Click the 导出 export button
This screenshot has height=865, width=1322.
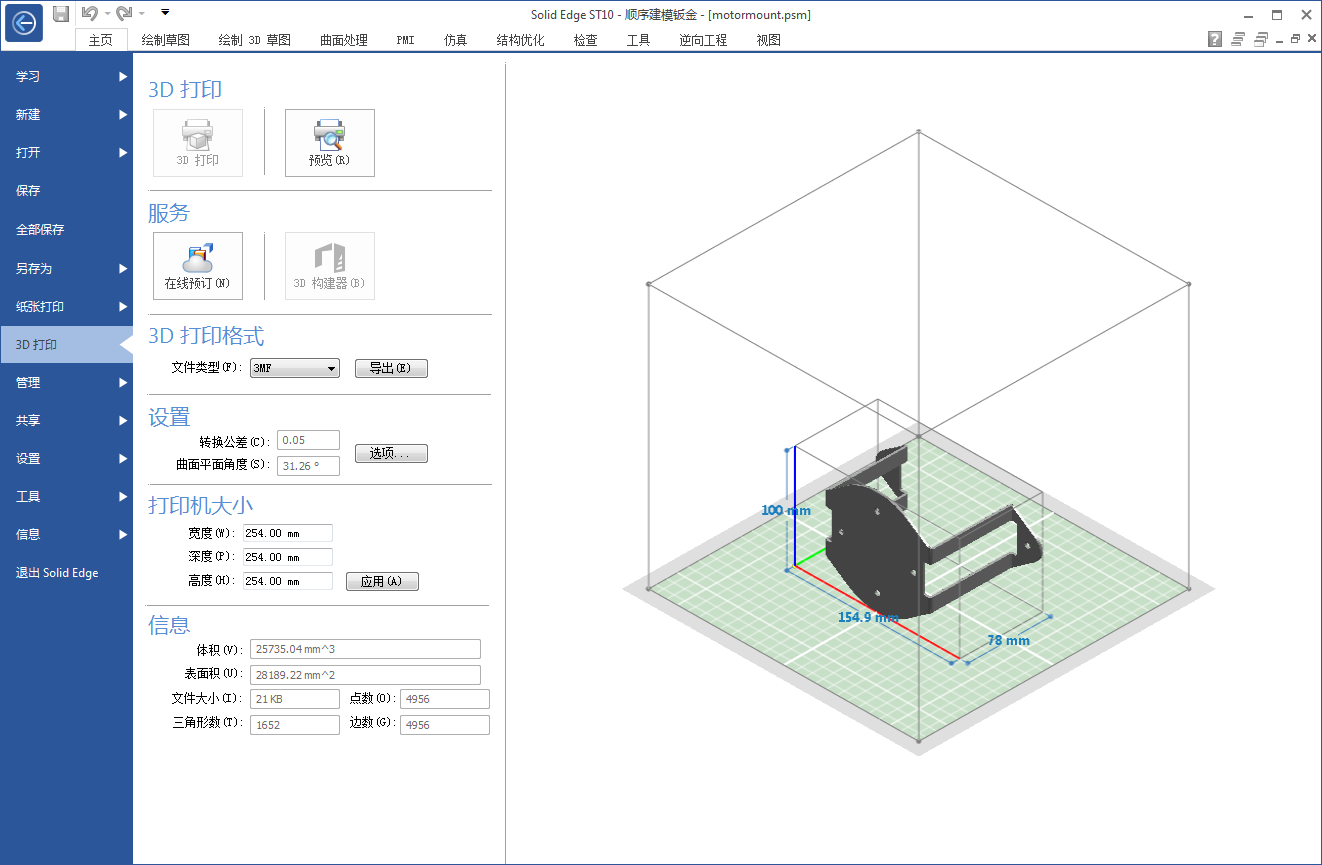(391, 368)
